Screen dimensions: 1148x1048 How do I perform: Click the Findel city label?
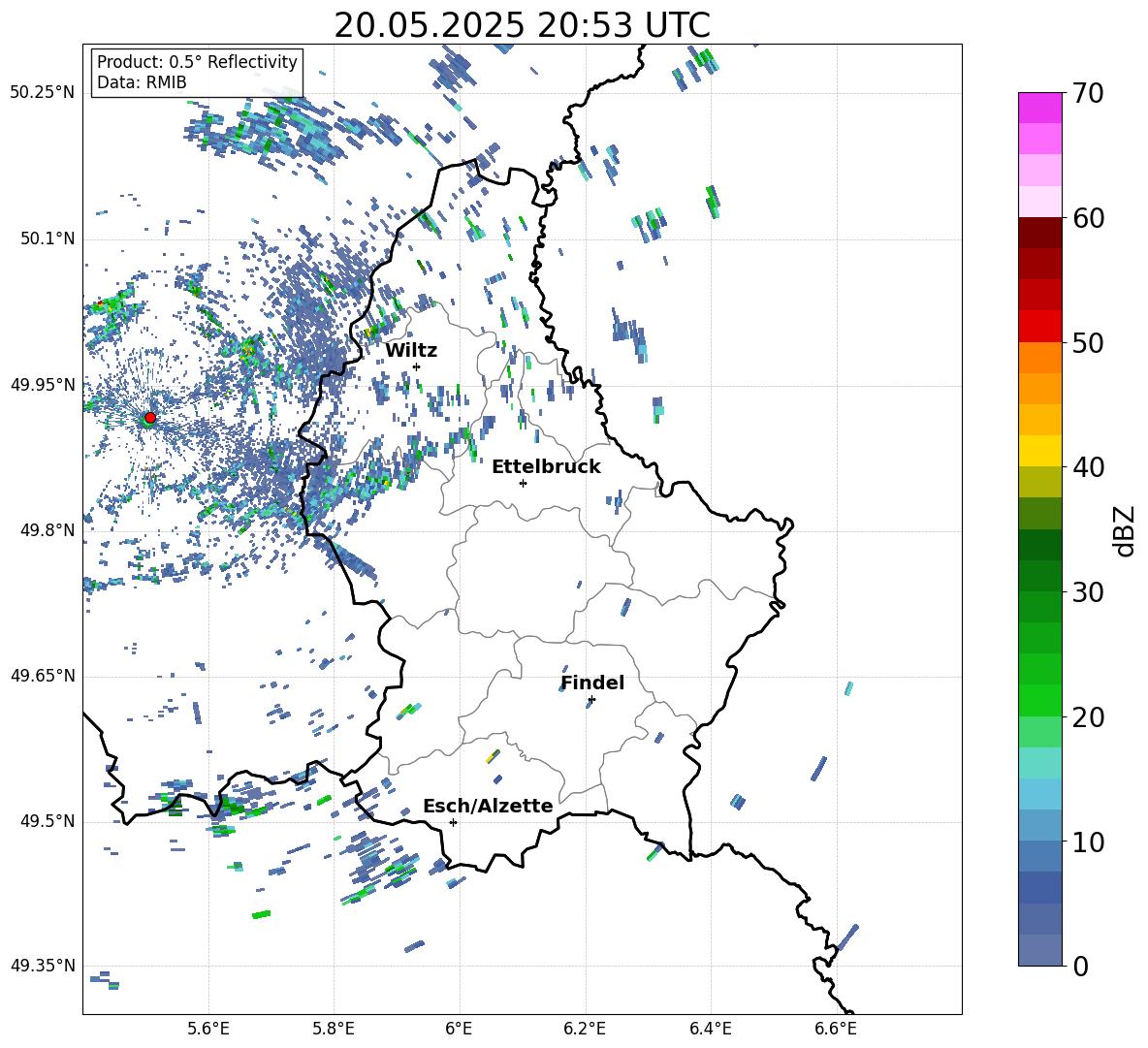tap(592, 683)
